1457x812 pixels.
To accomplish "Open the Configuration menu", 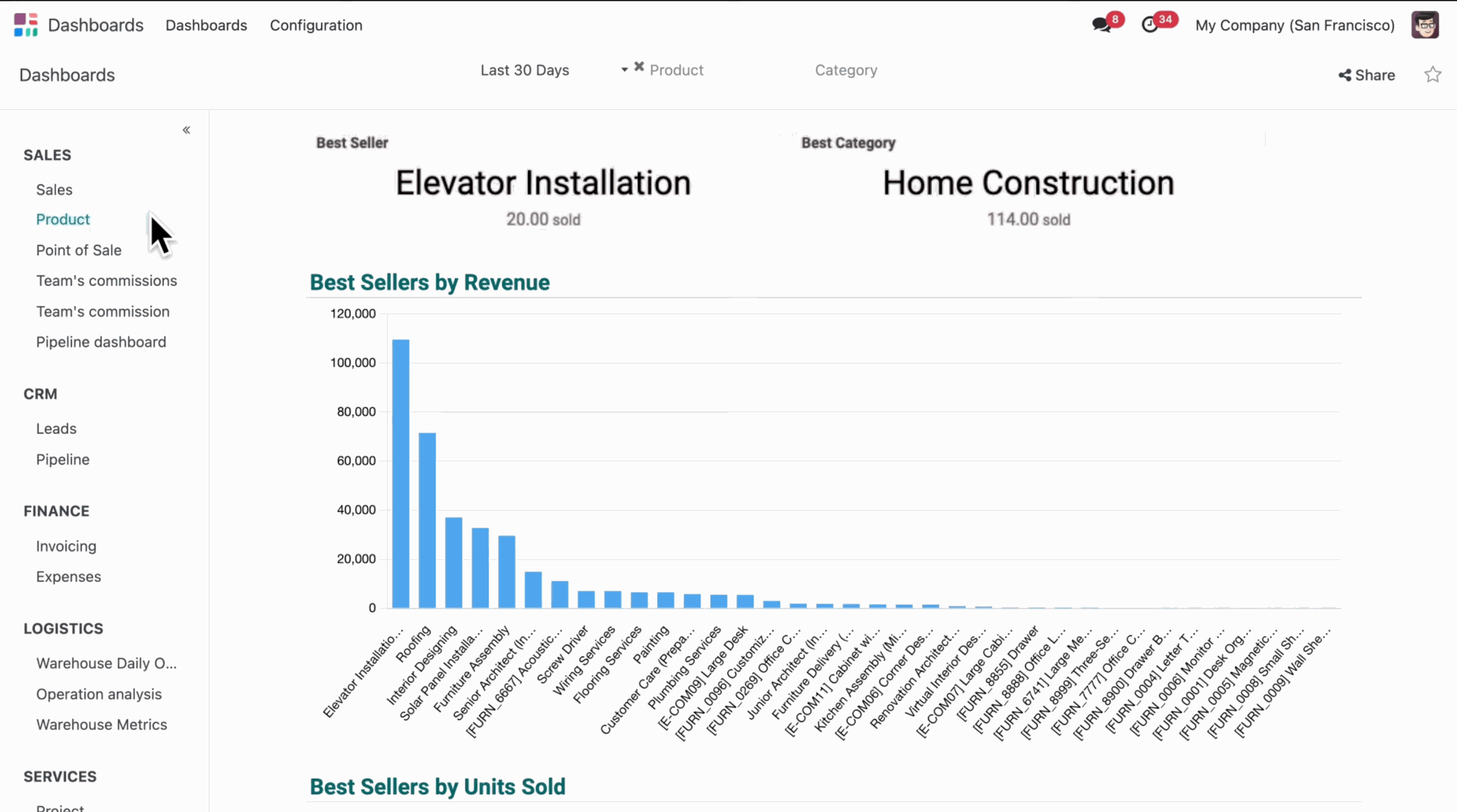I will pyautogui.click(x=316, y=25).
